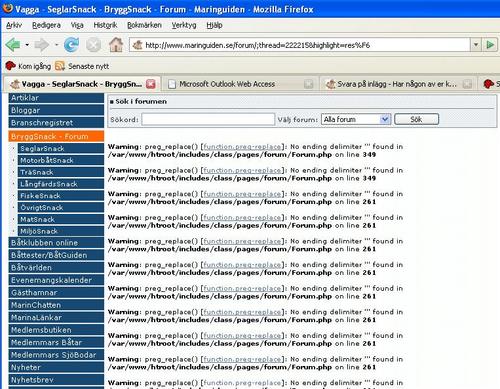Screen dimensions: 500x389
Task: Click the Sök button
Action: 416,119
